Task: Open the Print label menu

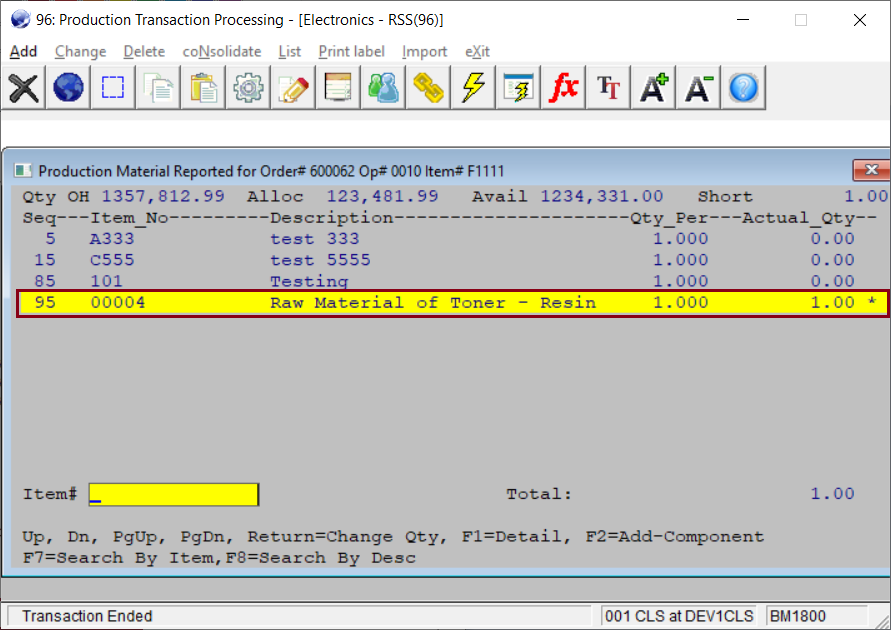Action: [x=351, y=51]
